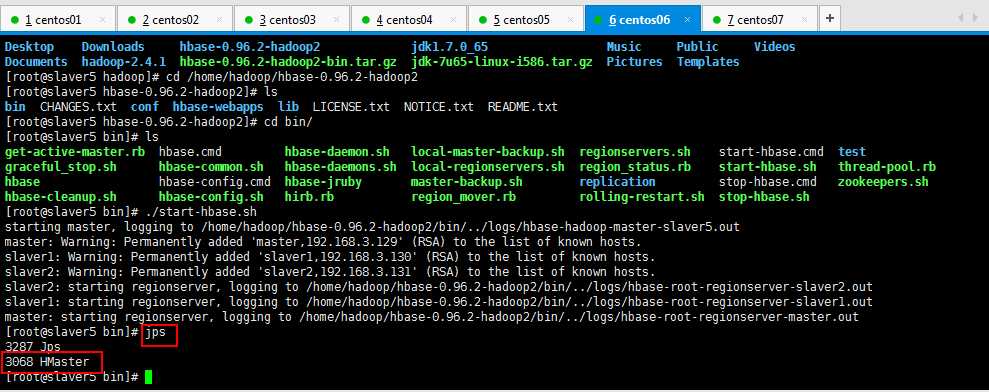Click the LICENSE.txt file name
Viewport: 989px width, 392px height.
(351, 107)
